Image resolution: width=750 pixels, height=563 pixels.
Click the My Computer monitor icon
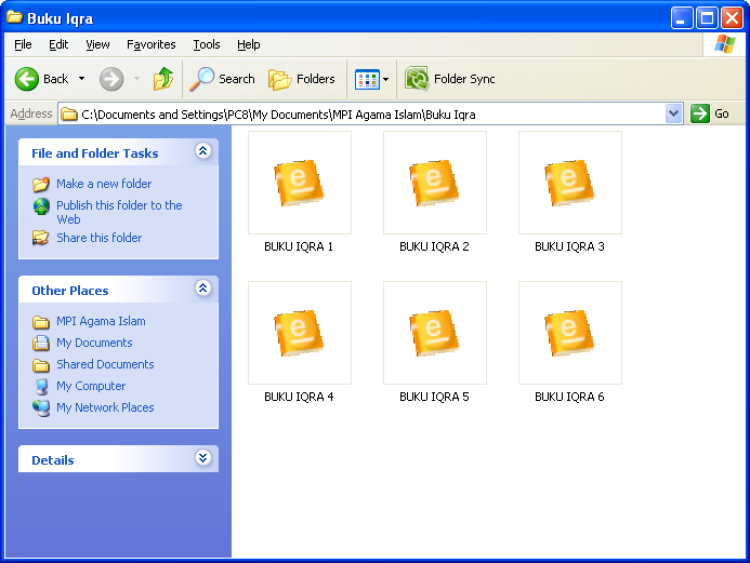42,386
